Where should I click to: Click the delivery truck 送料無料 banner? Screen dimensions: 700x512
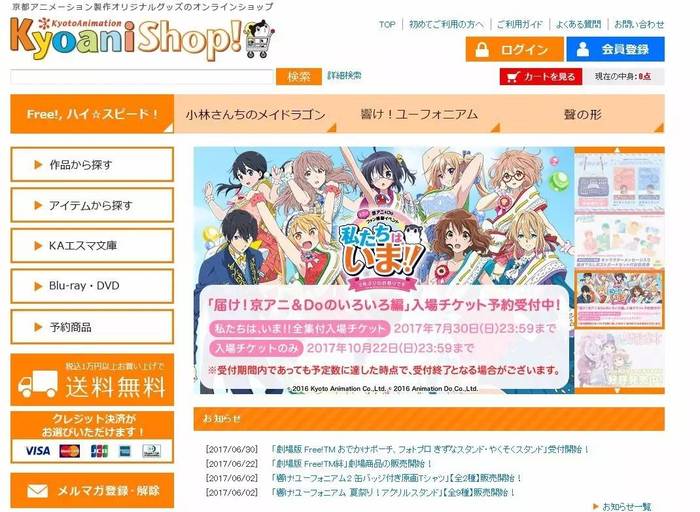92,380
